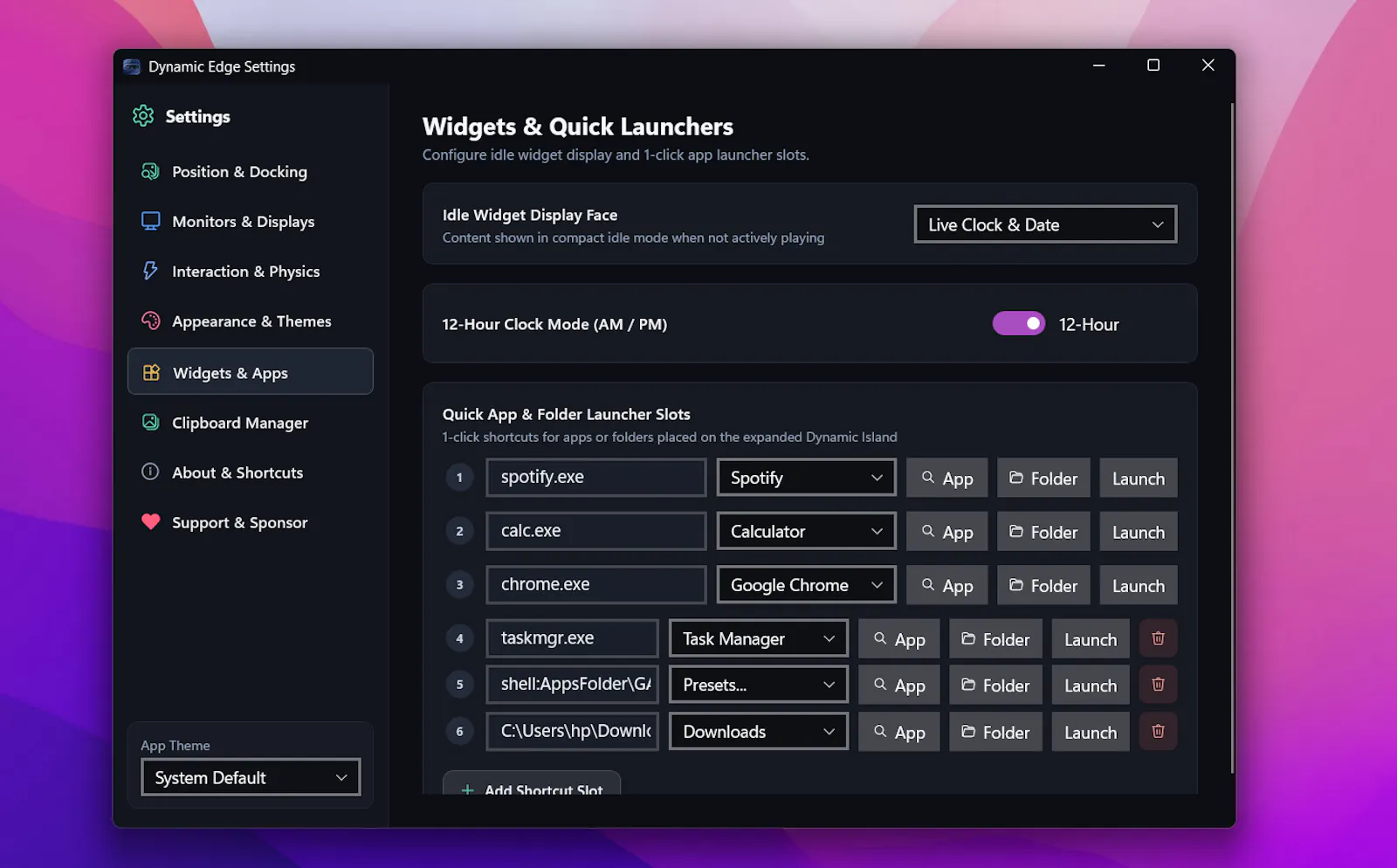Click the Interaction & Physics lightning icon
Image resolution: width=1397 pixels, height=868 pixels.
pos(150,271)
